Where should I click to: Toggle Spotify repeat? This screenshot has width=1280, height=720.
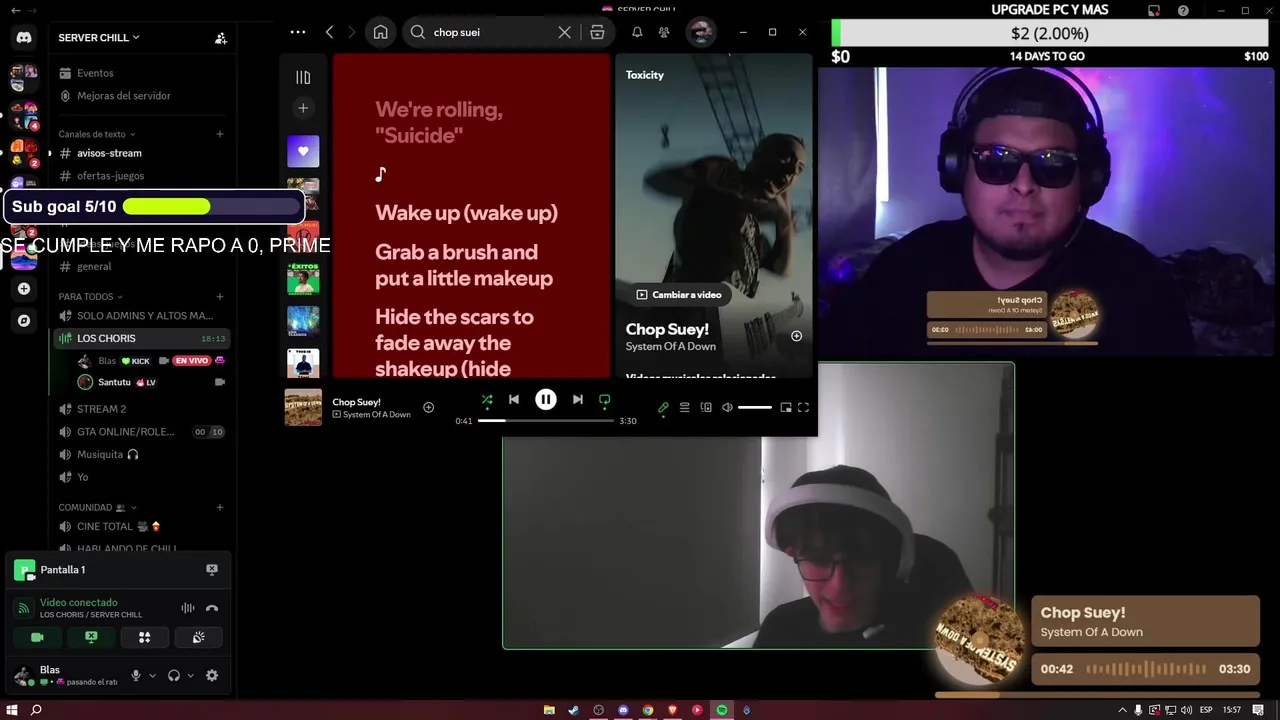(x=605, y=400)
